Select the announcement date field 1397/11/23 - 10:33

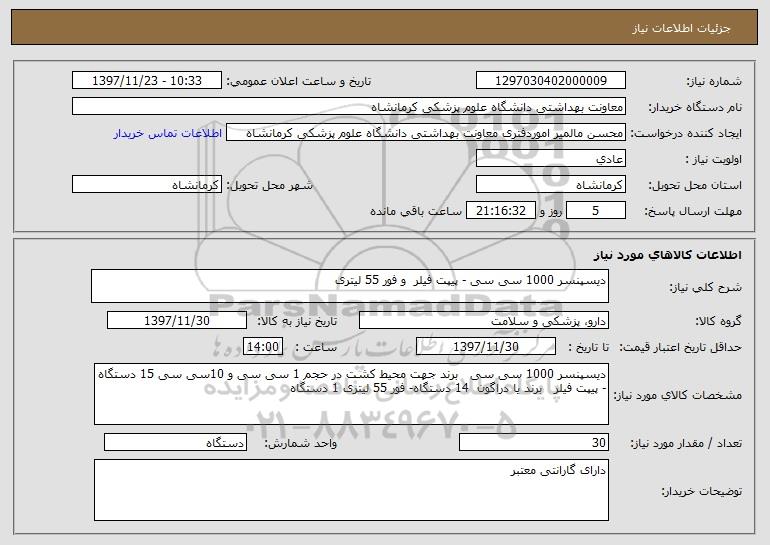[x=147, y=80]
